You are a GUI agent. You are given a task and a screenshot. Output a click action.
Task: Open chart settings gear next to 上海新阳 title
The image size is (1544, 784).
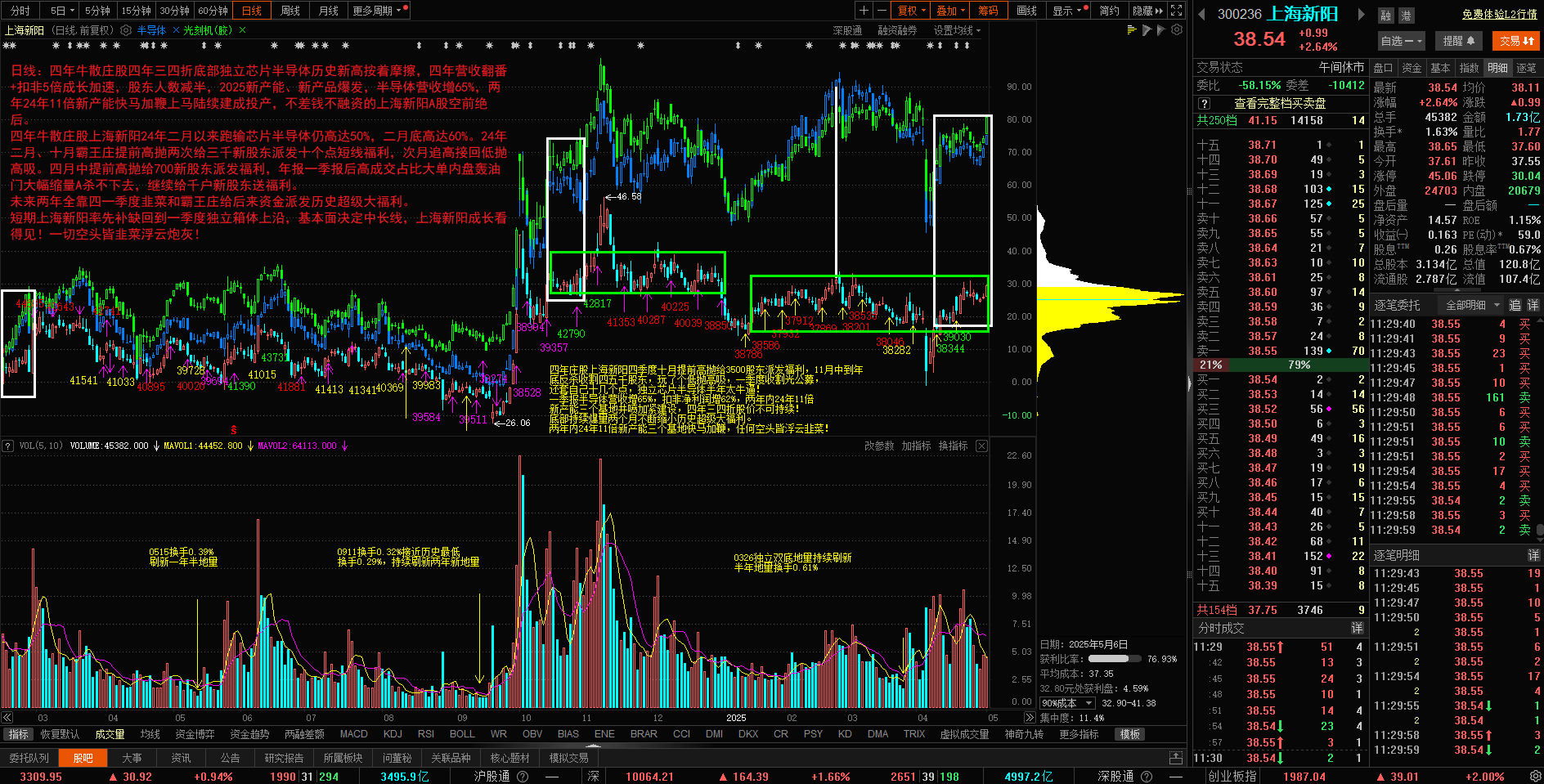tap(126, 30)
